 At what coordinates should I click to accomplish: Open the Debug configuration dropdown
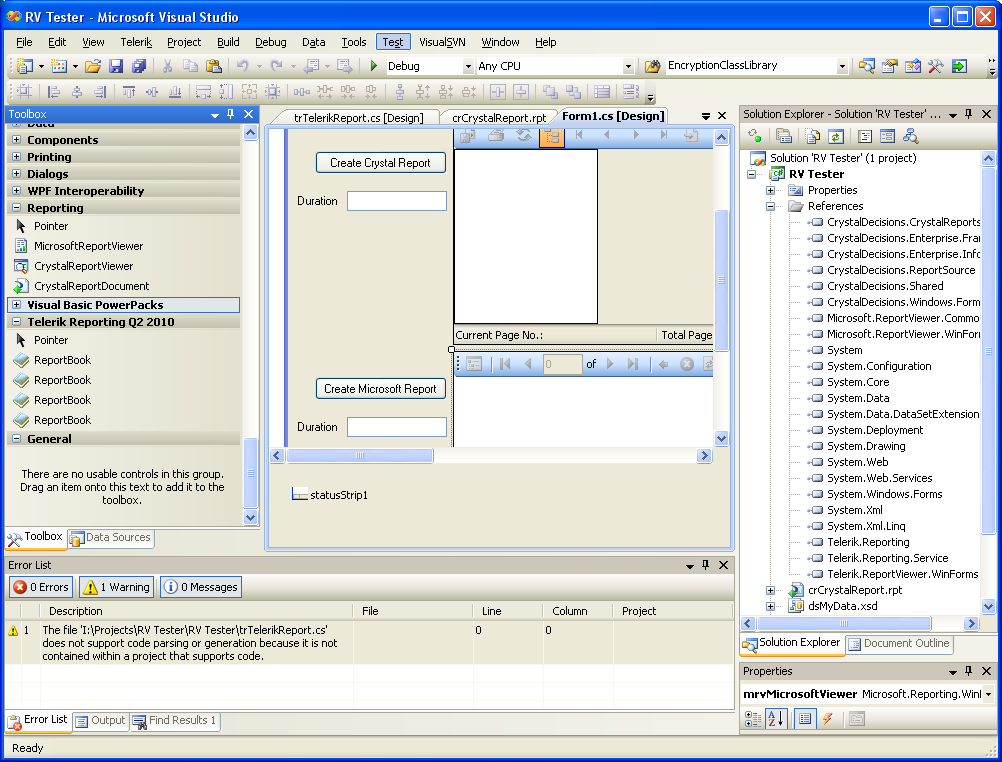tap(468, 66)
